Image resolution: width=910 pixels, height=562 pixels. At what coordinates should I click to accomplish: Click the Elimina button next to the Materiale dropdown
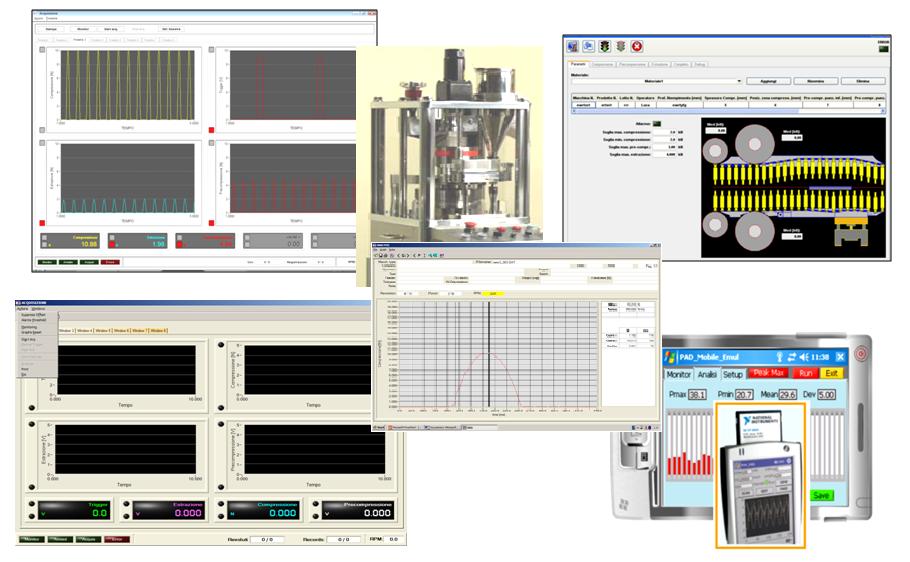[x=863, y=81]
